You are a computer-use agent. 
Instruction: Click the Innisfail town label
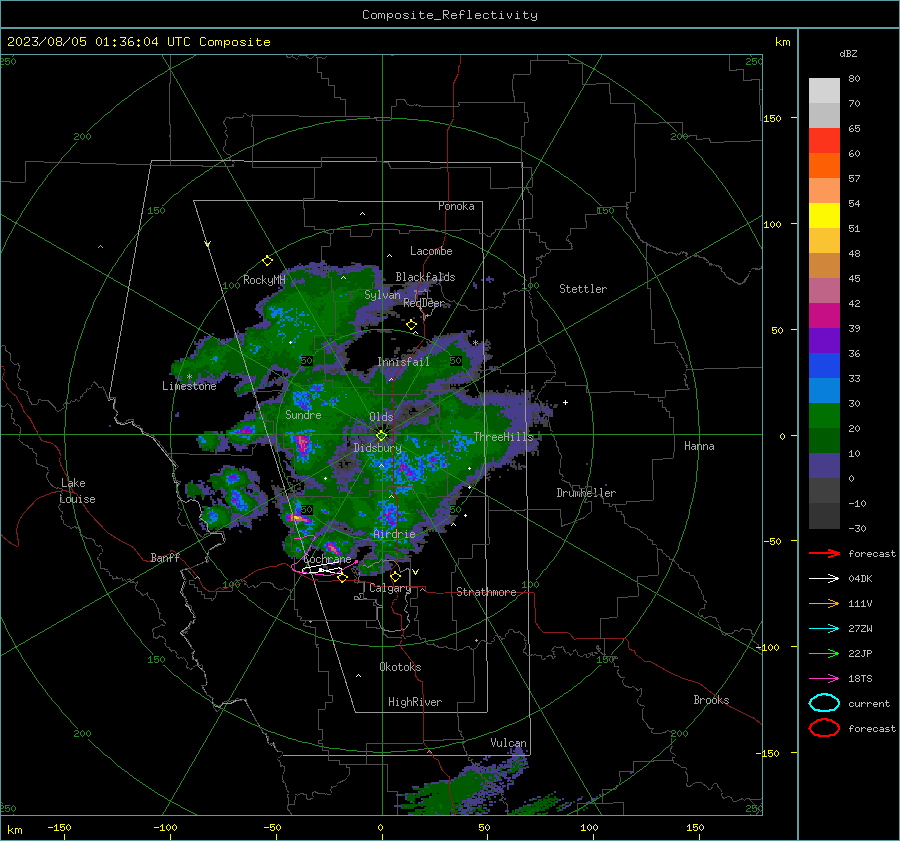[x=403, y=362]
